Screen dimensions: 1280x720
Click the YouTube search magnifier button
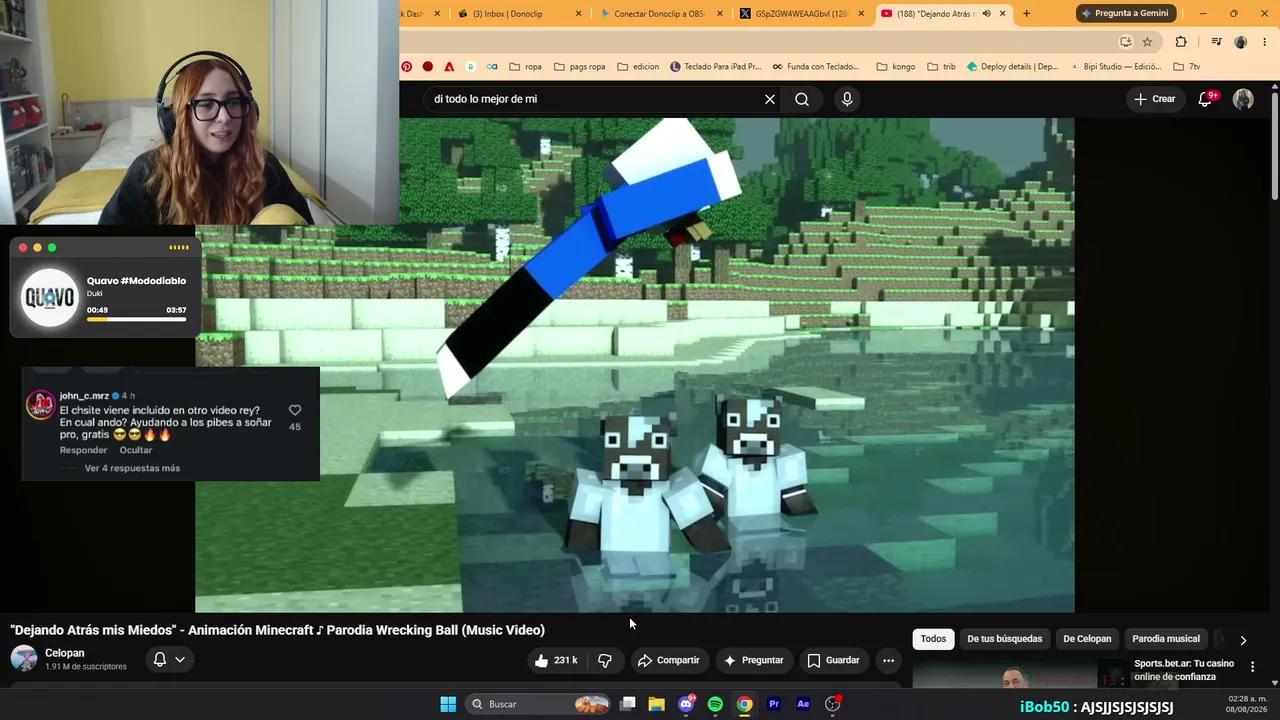(802, 99)
